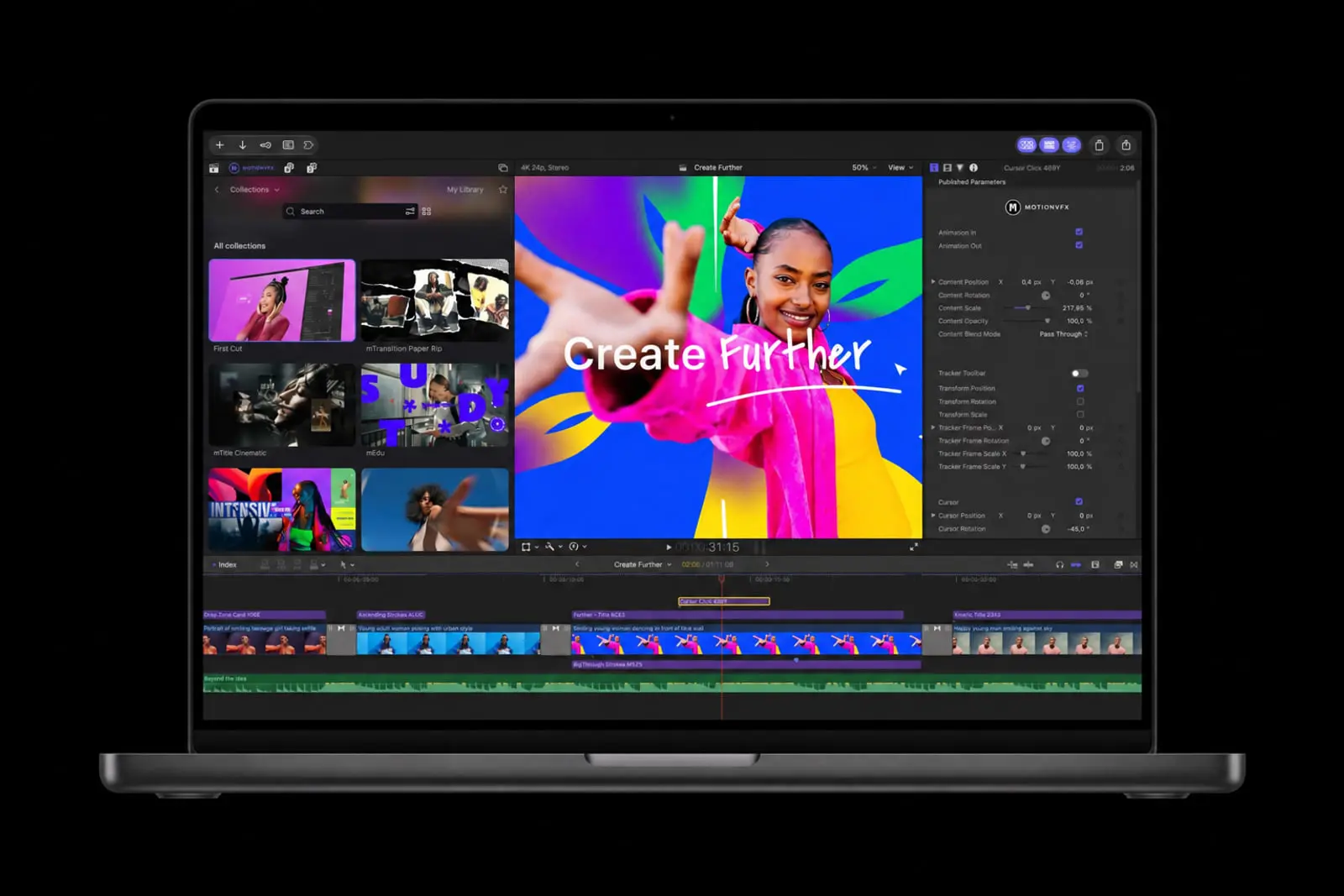
Task: Click the Search field in browser
Action: click(x=349, y=212)
